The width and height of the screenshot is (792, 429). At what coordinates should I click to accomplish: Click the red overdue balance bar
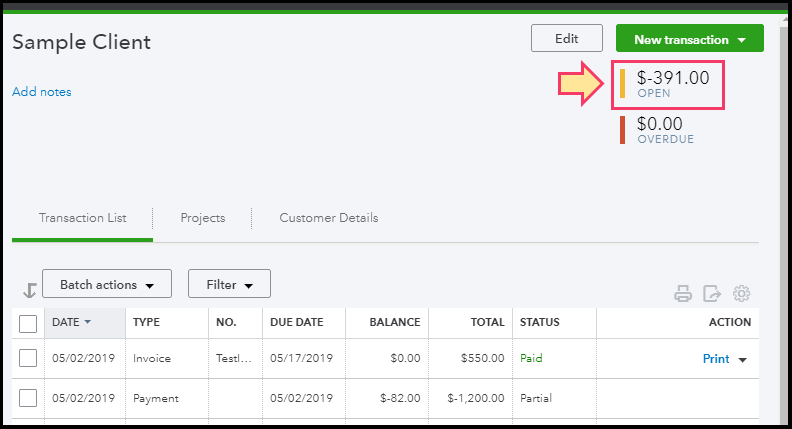coord(622,130)
